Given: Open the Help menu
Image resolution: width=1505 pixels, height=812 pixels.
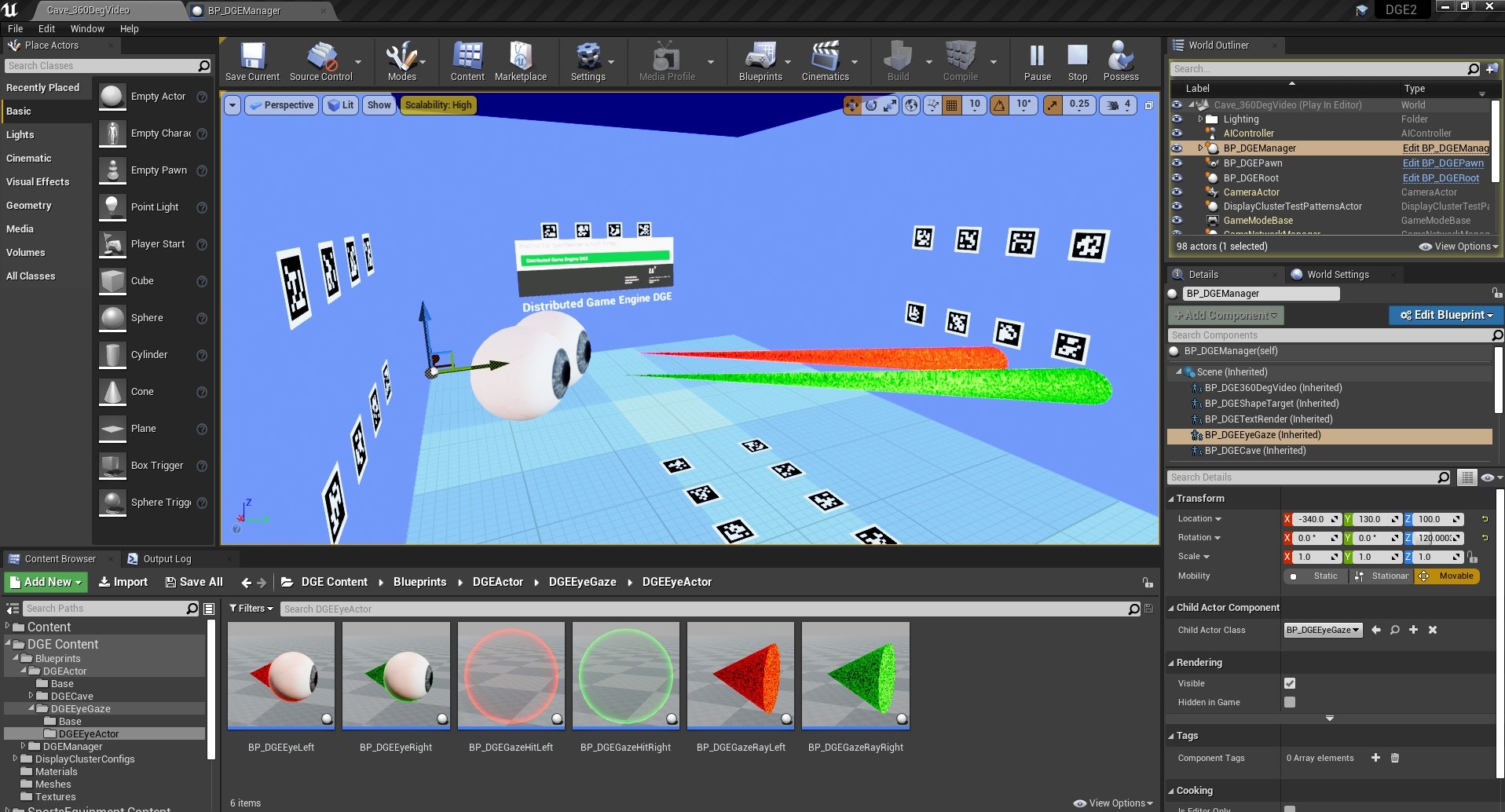Looking at the screenshot, I should [129, 28].
